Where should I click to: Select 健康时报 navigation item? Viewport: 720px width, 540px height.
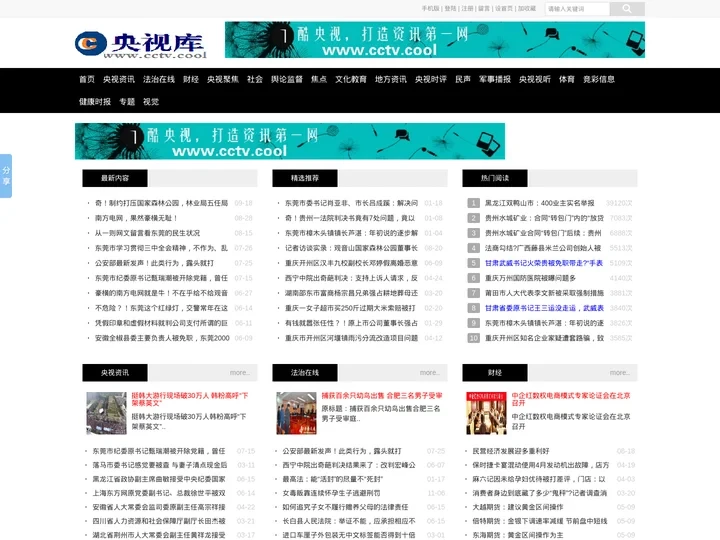point(95,101)
